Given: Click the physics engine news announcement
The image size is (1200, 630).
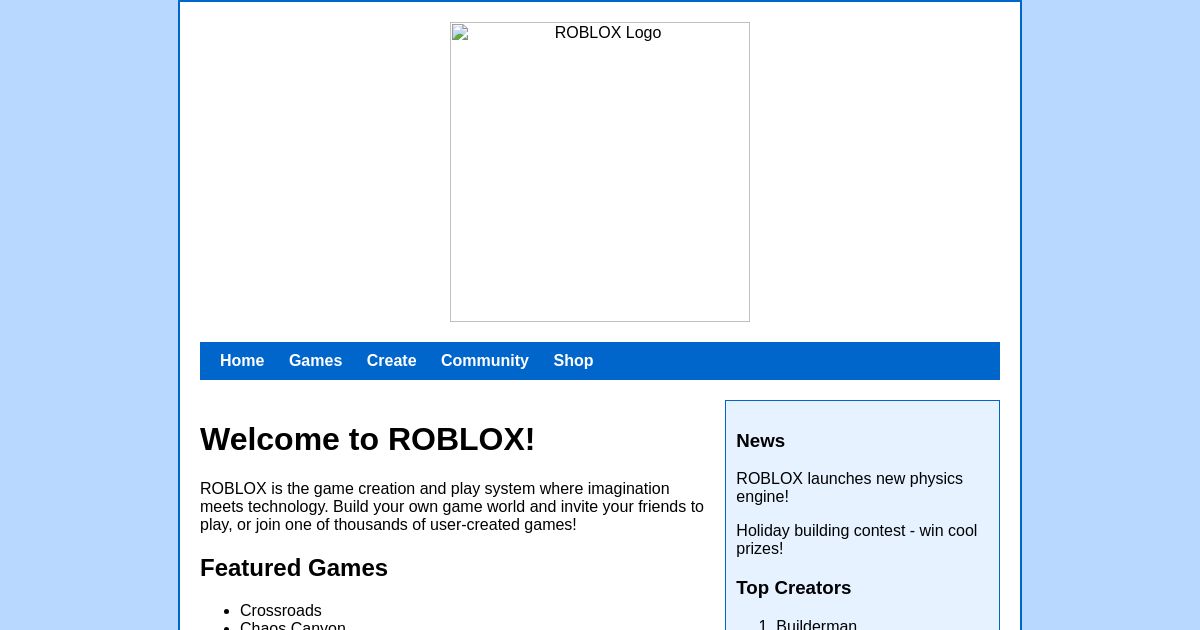Looking at the screenshot, I should pyautogui.click(x=849, y=487).
